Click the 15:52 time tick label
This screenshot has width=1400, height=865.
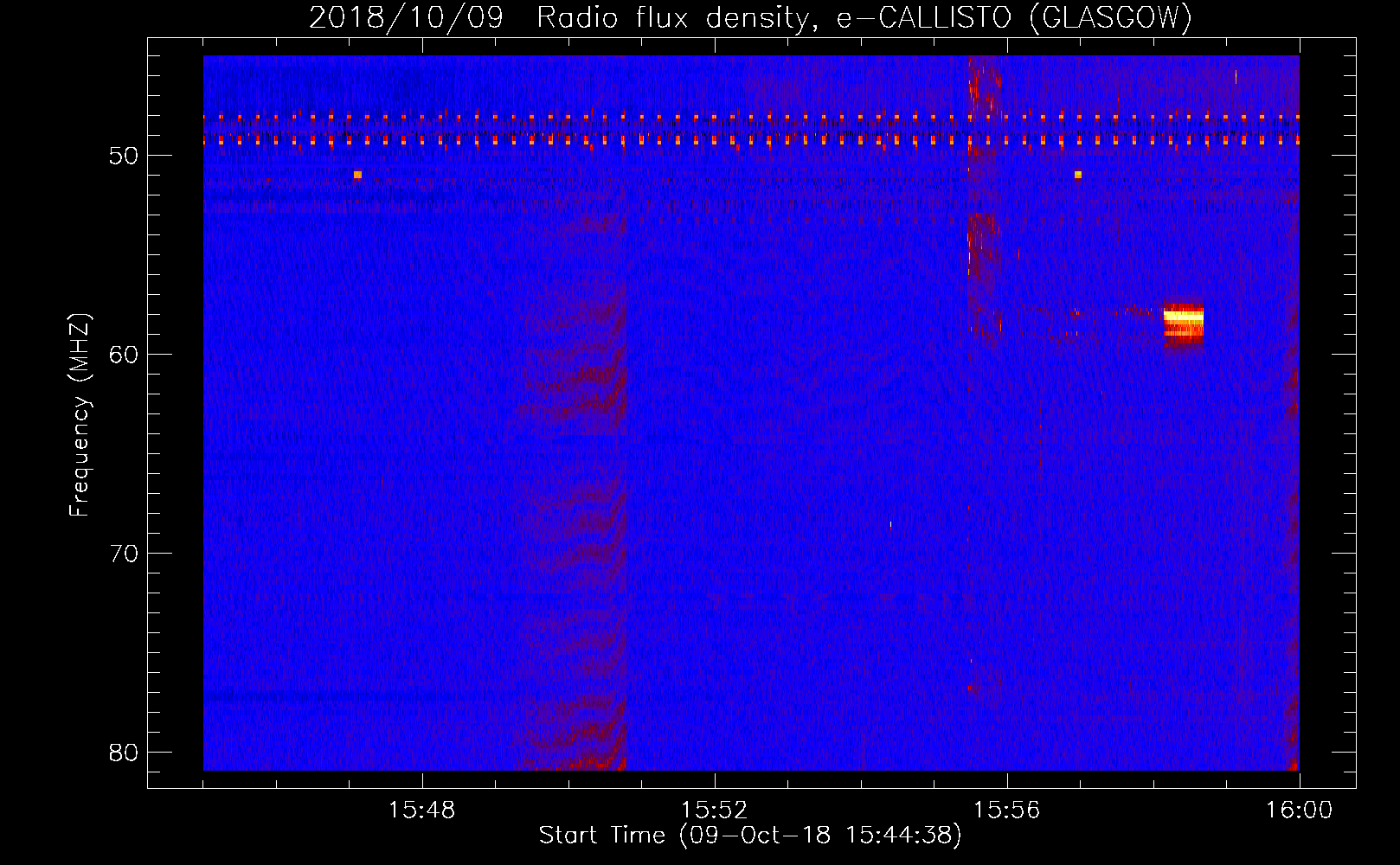tap(714, 811)
